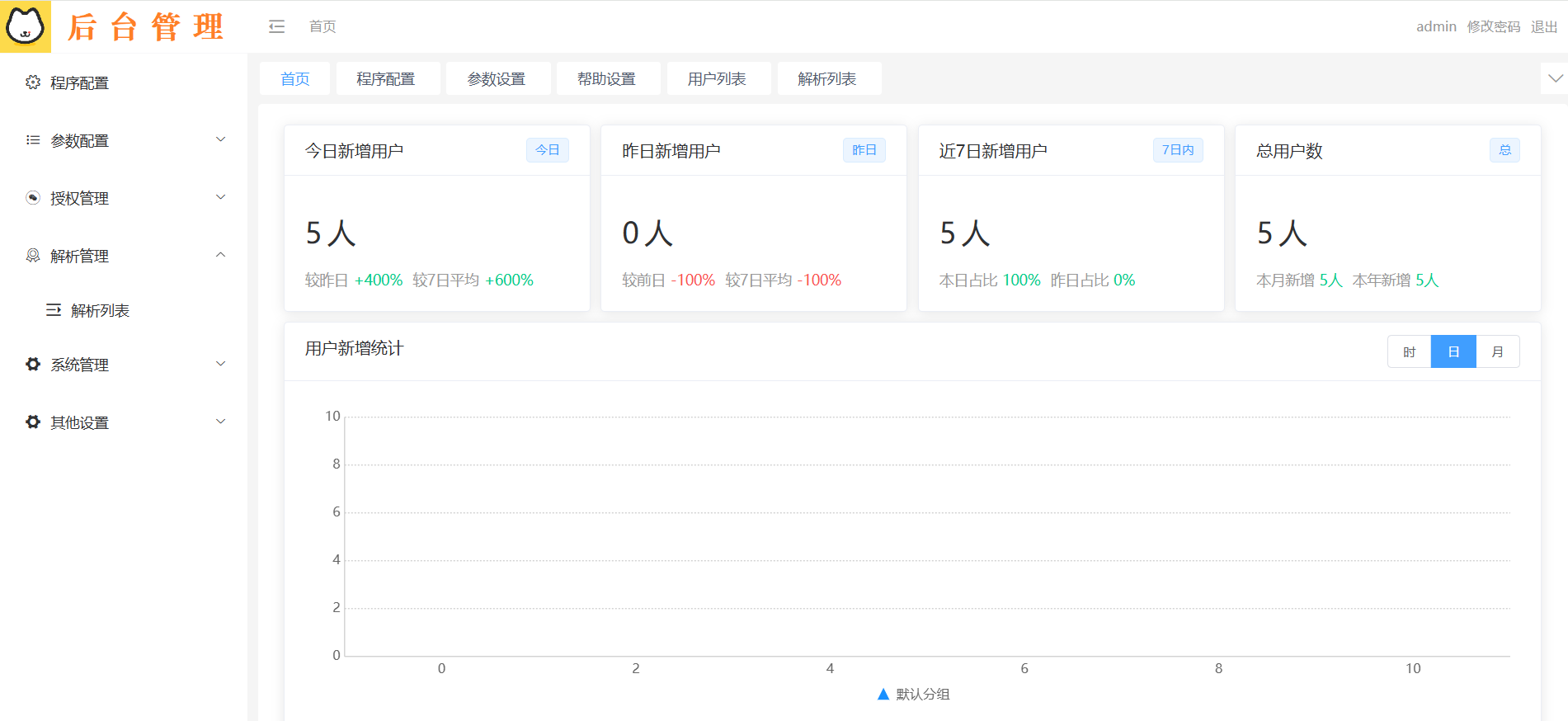This screenshot has height=721, width=1568.
Task: Collapse the sidebar with the menu fold icon
Action: [x=276, y=26]
